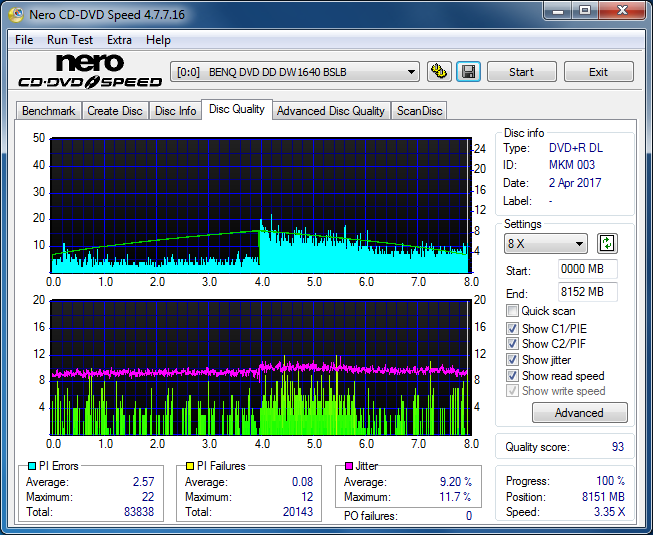Click the PI Errors maximum 22
Screen dimensions: 653x535
pyautogui.click(x=148, y=497)
